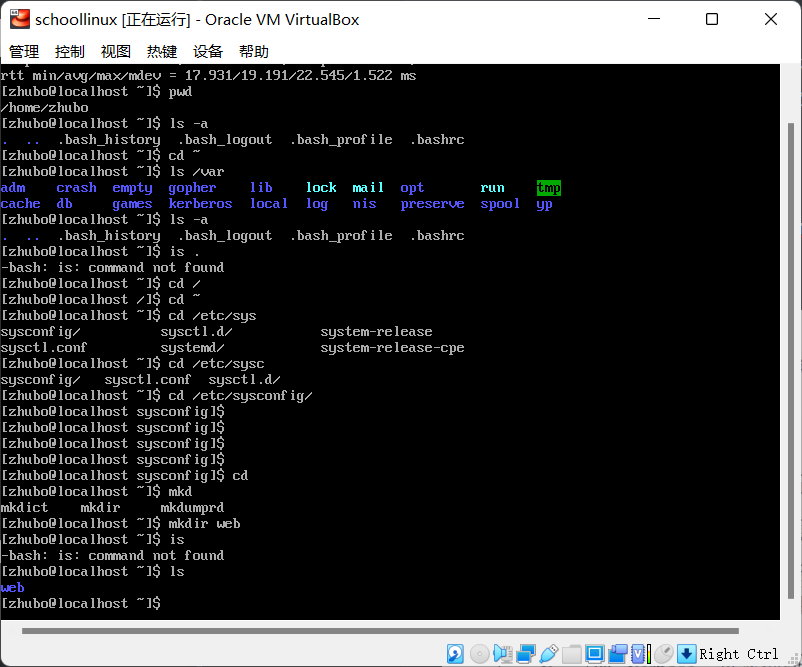Open the hard disk activity indicator
The height and width of the screenshot is (667, 802).
coord(455,653)
